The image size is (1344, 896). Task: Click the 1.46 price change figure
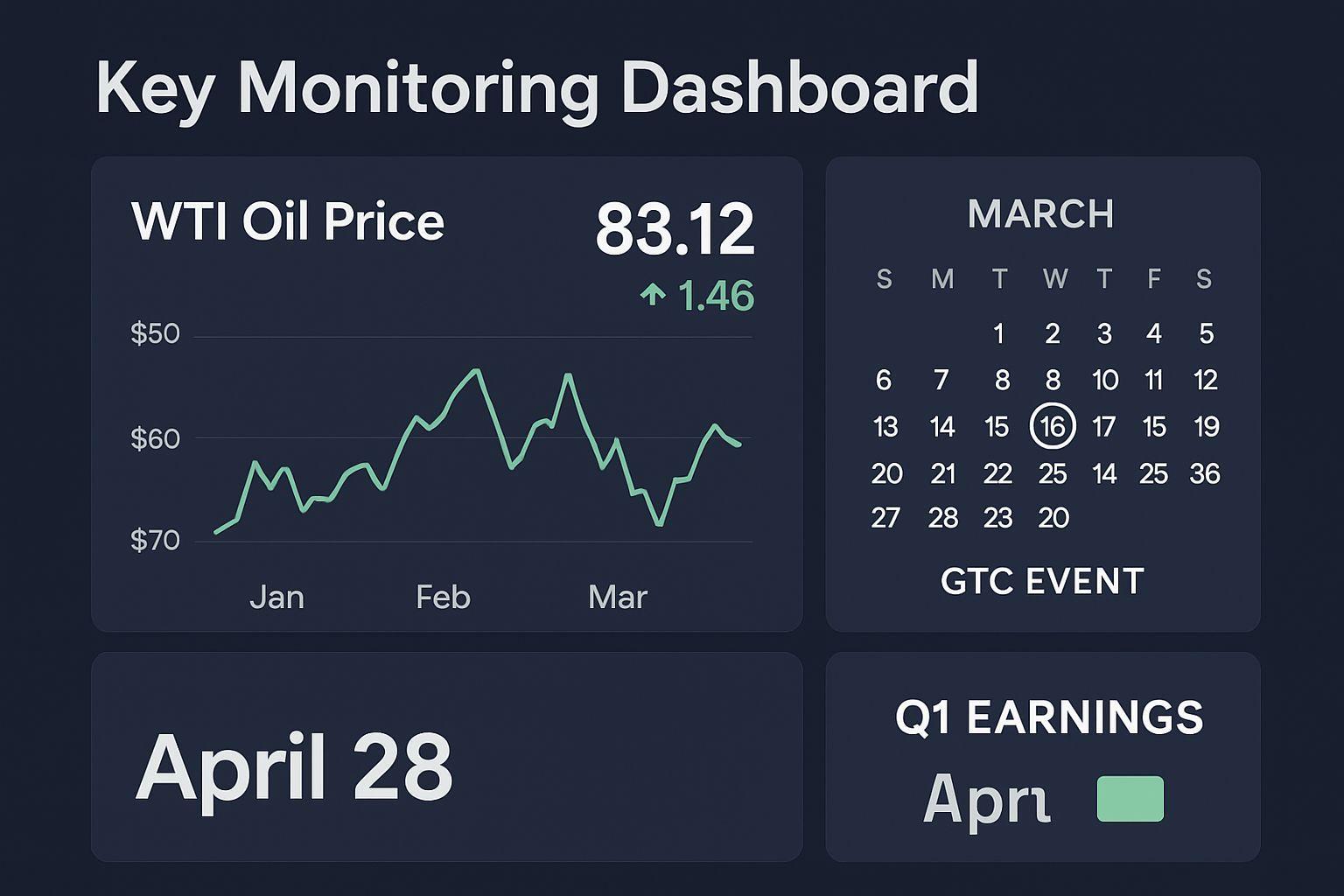(716, 296)
